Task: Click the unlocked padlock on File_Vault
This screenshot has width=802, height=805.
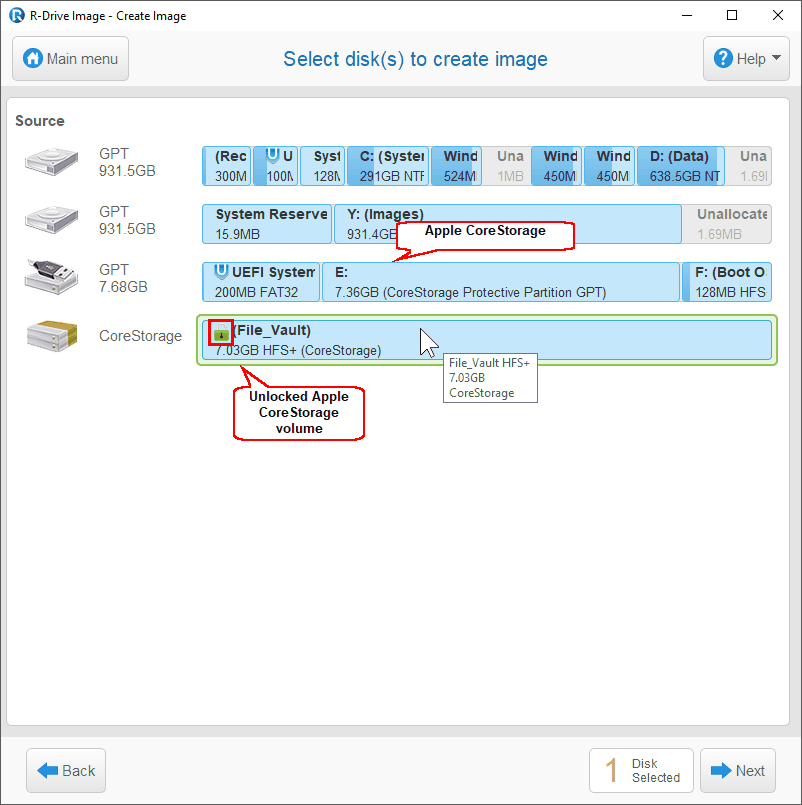Action: [x=221, y=333]
